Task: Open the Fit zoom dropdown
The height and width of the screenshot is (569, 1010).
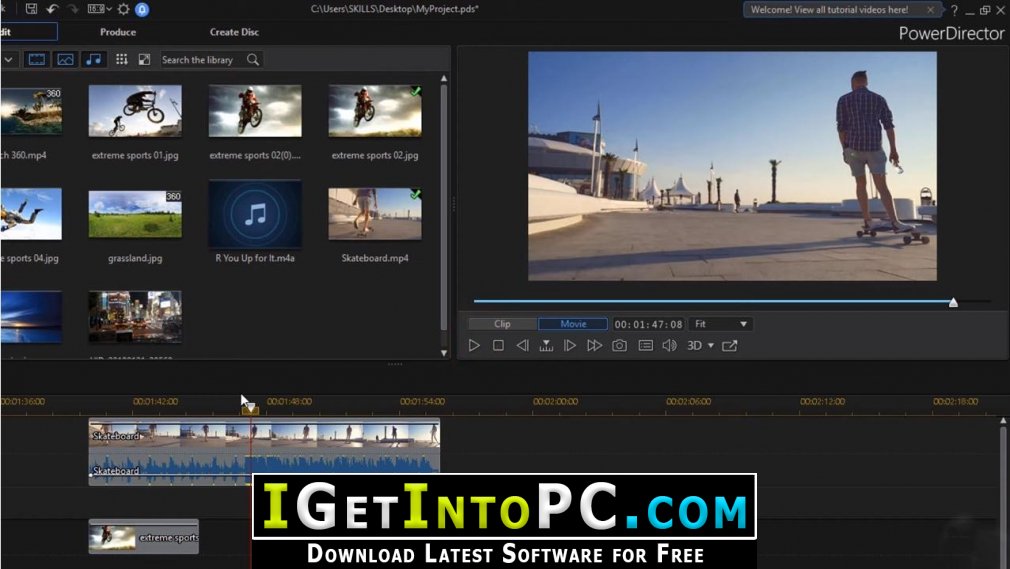Action: [721, 323]
